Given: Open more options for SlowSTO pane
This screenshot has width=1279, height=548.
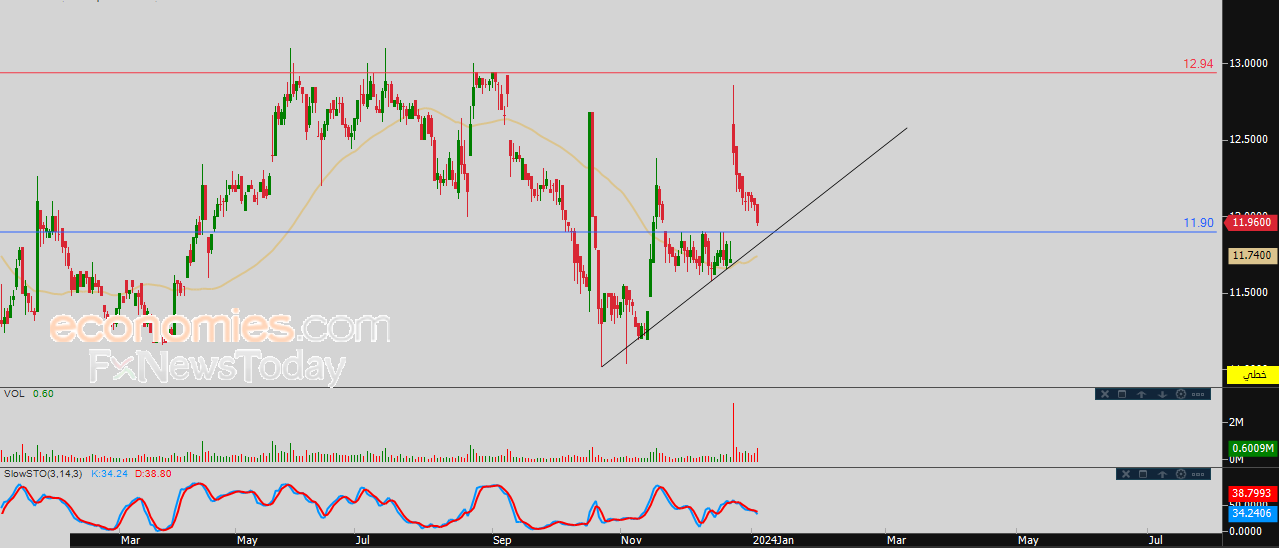Looking at the screenshot, I should point(1198,474).
